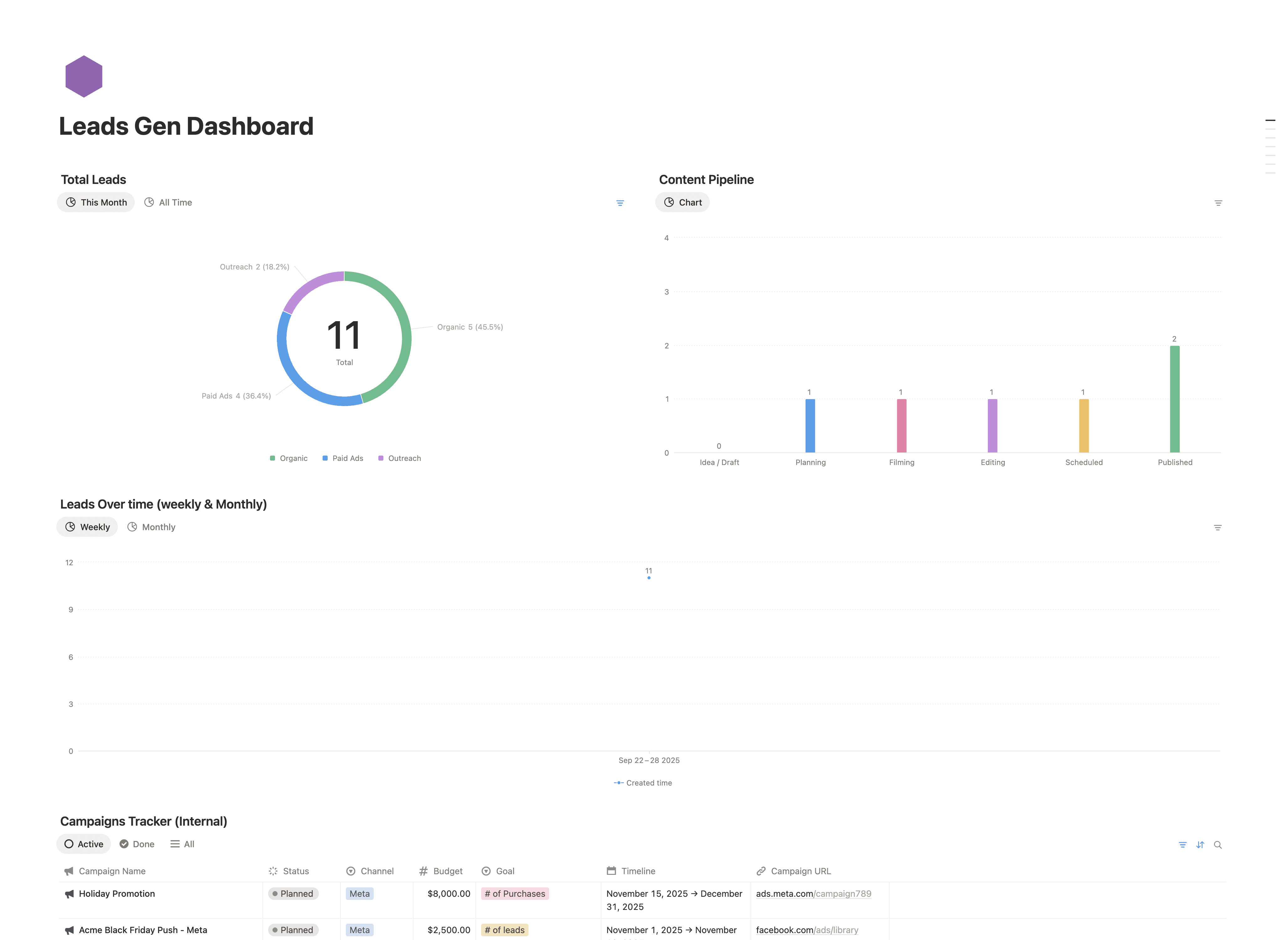
Task: Switch to the All Time tab
Action: click(168, 202)
